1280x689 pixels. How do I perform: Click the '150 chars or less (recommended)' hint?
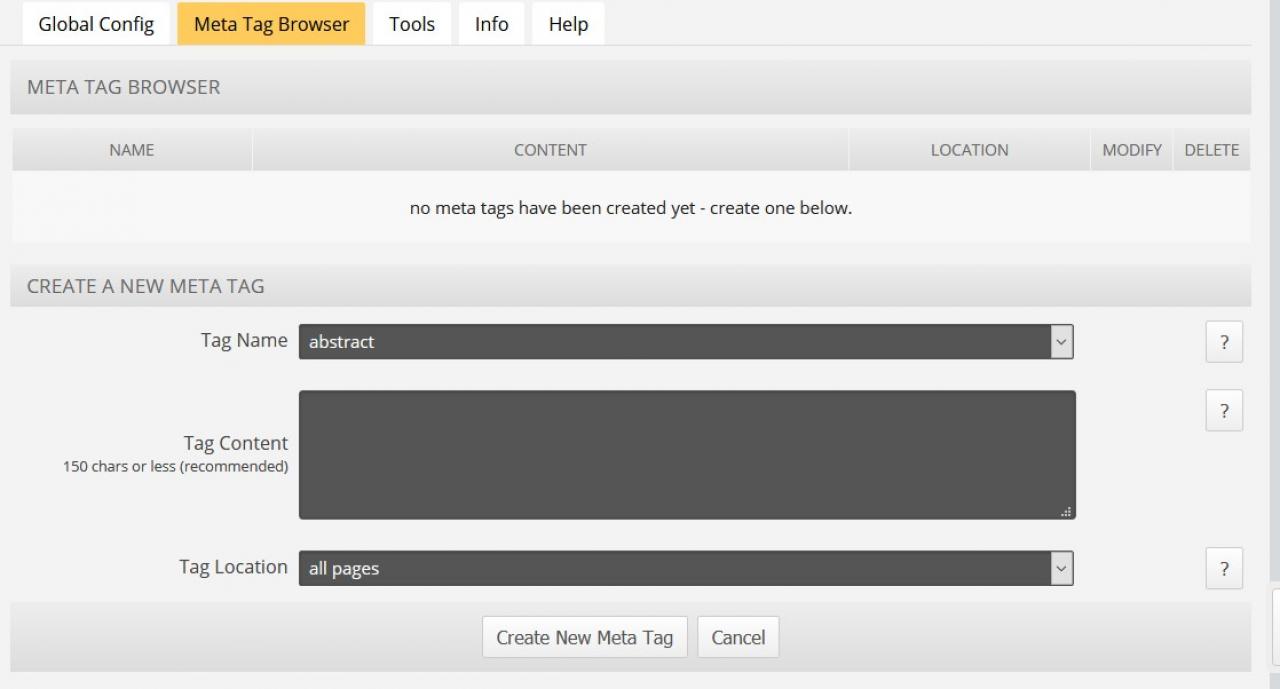[x=176, y=466]
